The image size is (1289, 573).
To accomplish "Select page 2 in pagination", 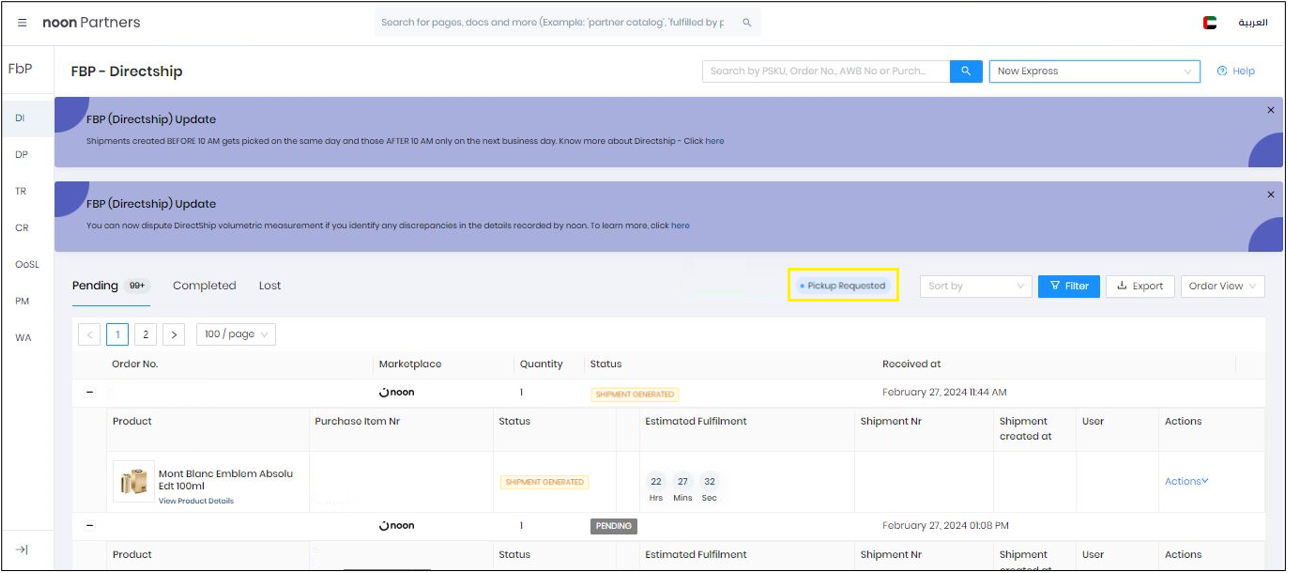I will pyautogui.click(x=146, y=334).
